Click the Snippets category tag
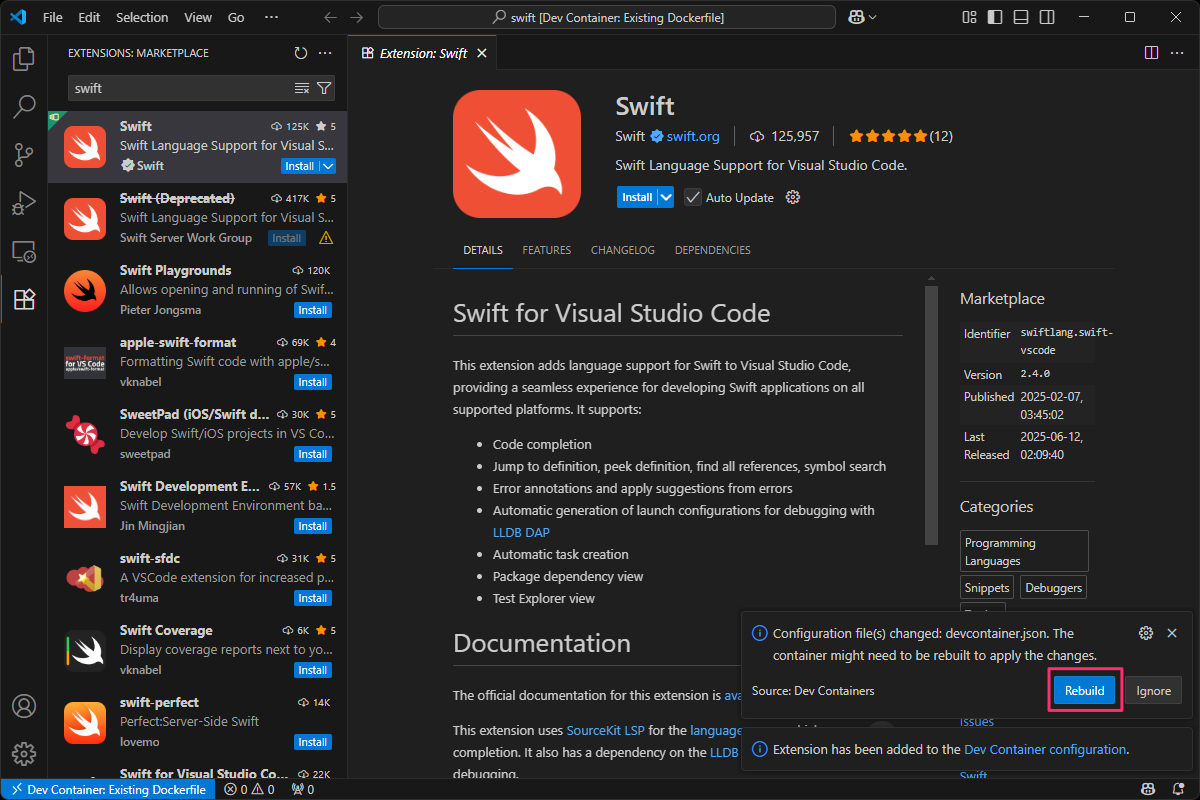 point(987,587)
